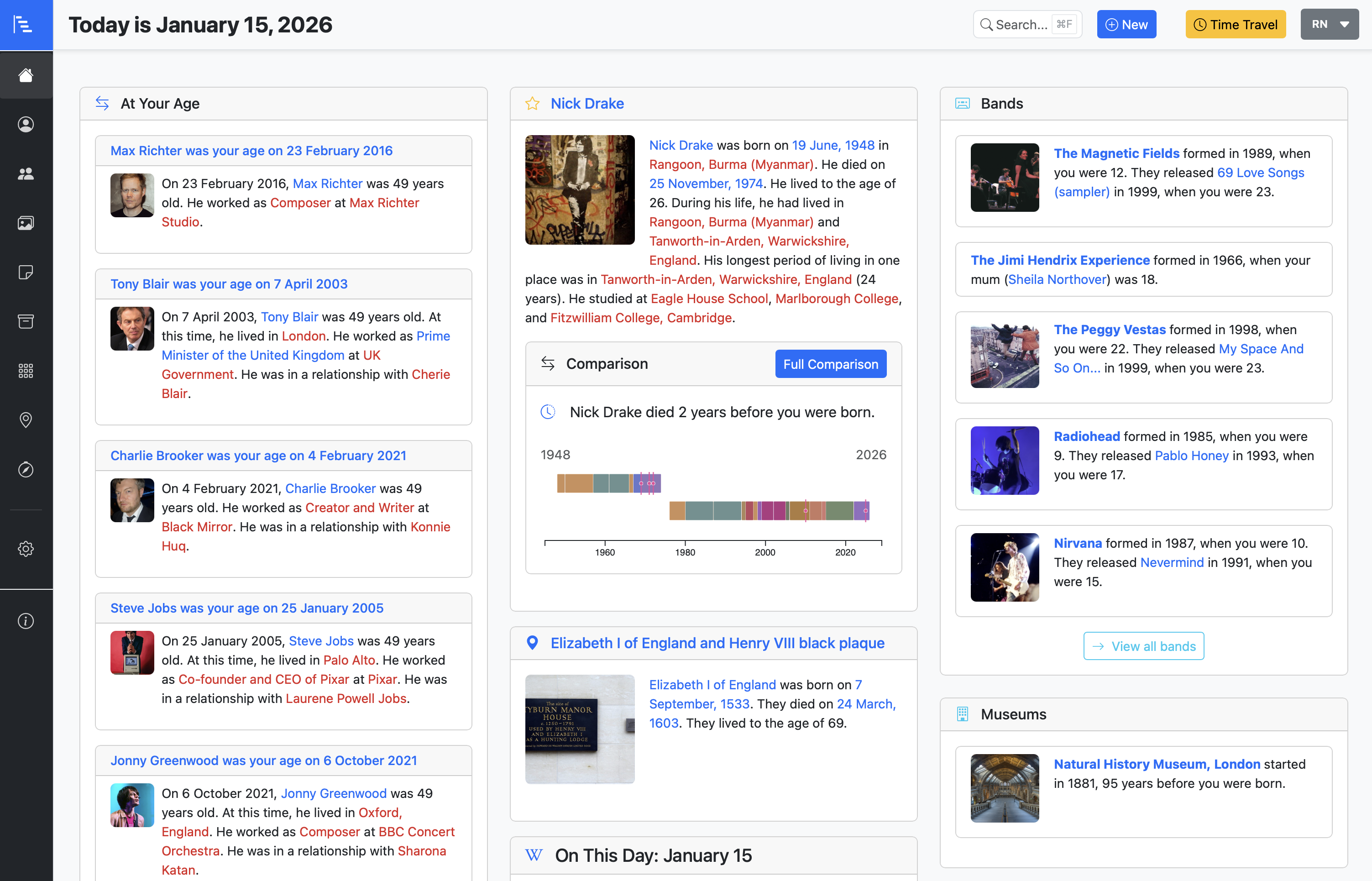Click the blue New button
This screenshot has height=881, width=1372.
coord(1126,25)
